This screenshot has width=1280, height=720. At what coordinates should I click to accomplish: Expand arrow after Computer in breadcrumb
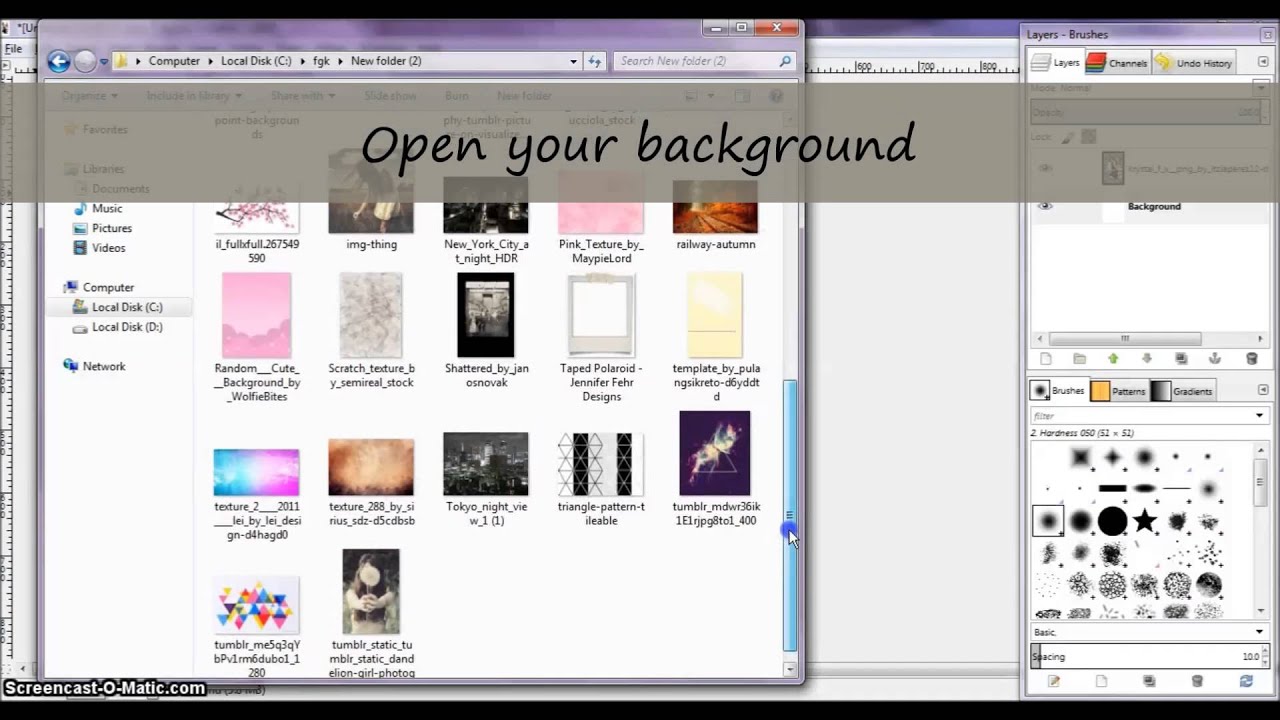click(210, 61)
